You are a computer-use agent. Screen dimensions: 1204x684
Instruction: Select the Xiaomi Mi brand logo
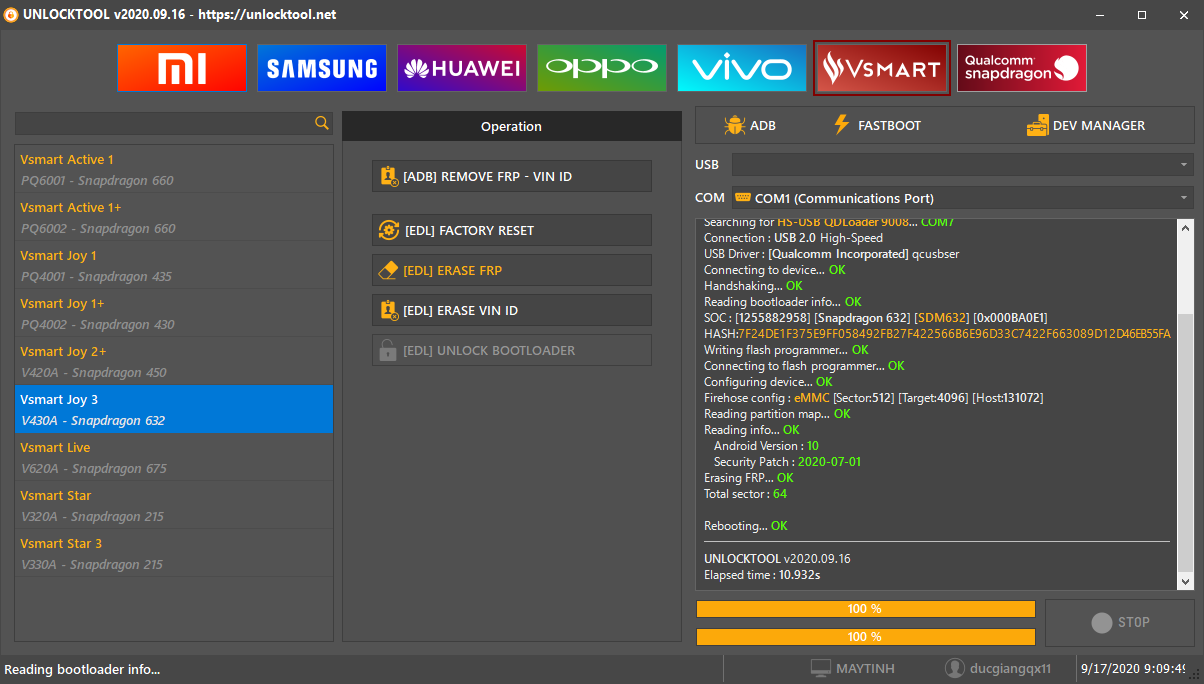point(181,68)
